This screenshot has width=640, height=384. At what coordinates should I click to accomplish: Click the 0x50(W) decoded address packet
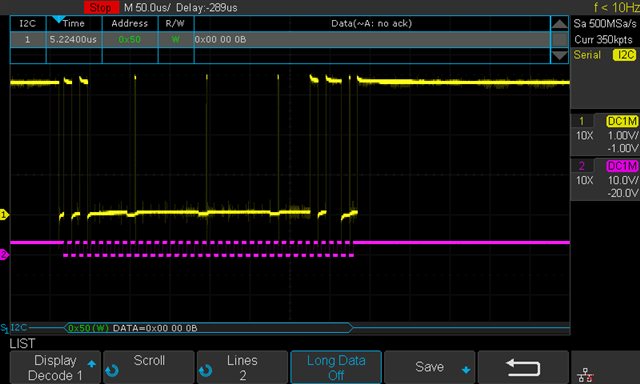point(88,328)
